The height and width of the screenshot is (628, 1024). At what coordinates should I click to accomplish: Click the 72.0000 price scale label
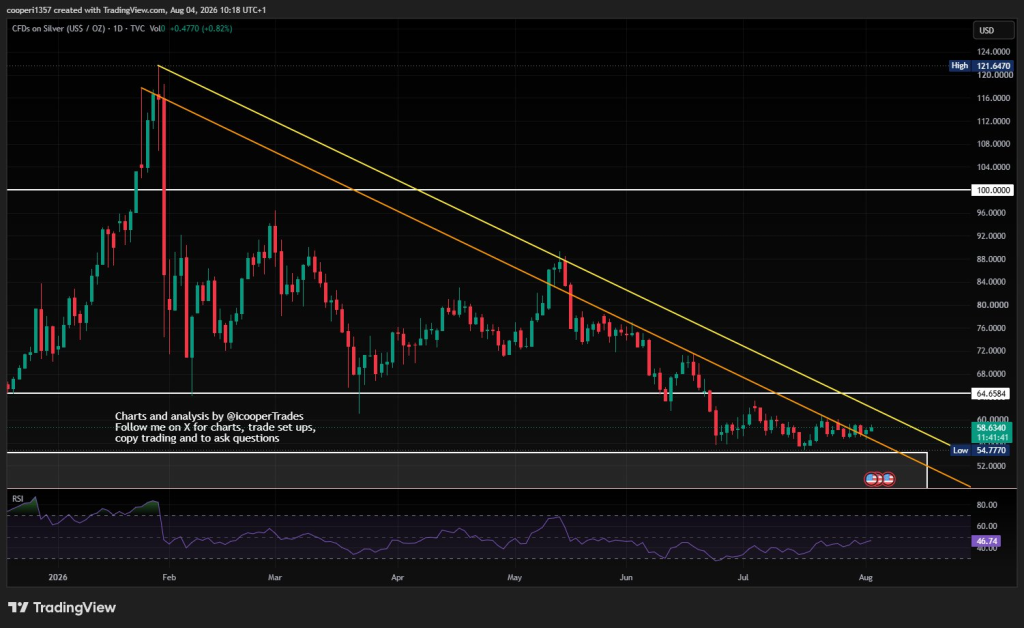point(993,351)
